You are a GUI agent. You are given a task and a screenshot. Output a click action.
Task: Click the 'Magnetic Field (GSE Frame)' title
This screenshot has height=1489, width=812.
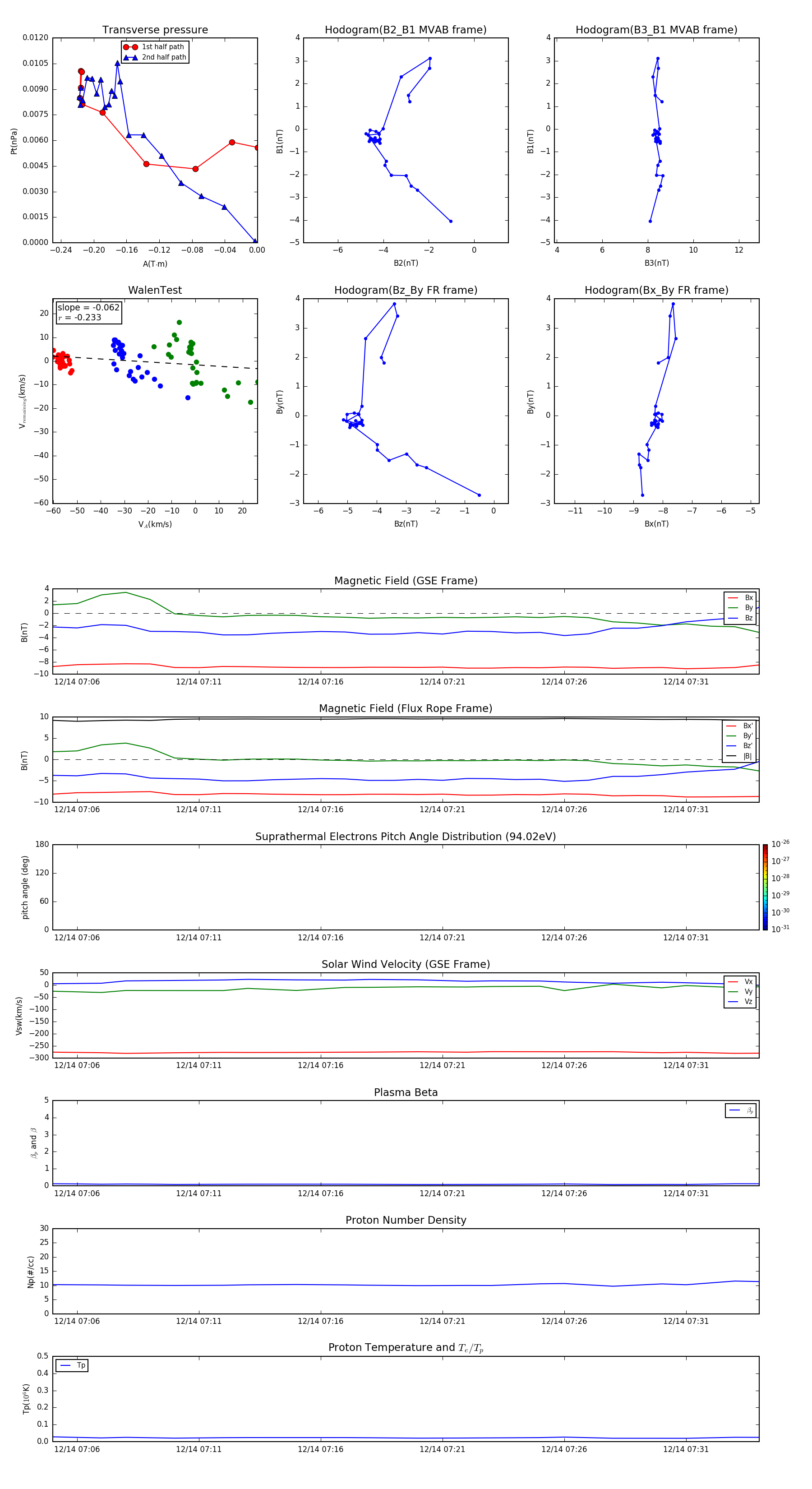pyautogui.click(x=406, y=581)
